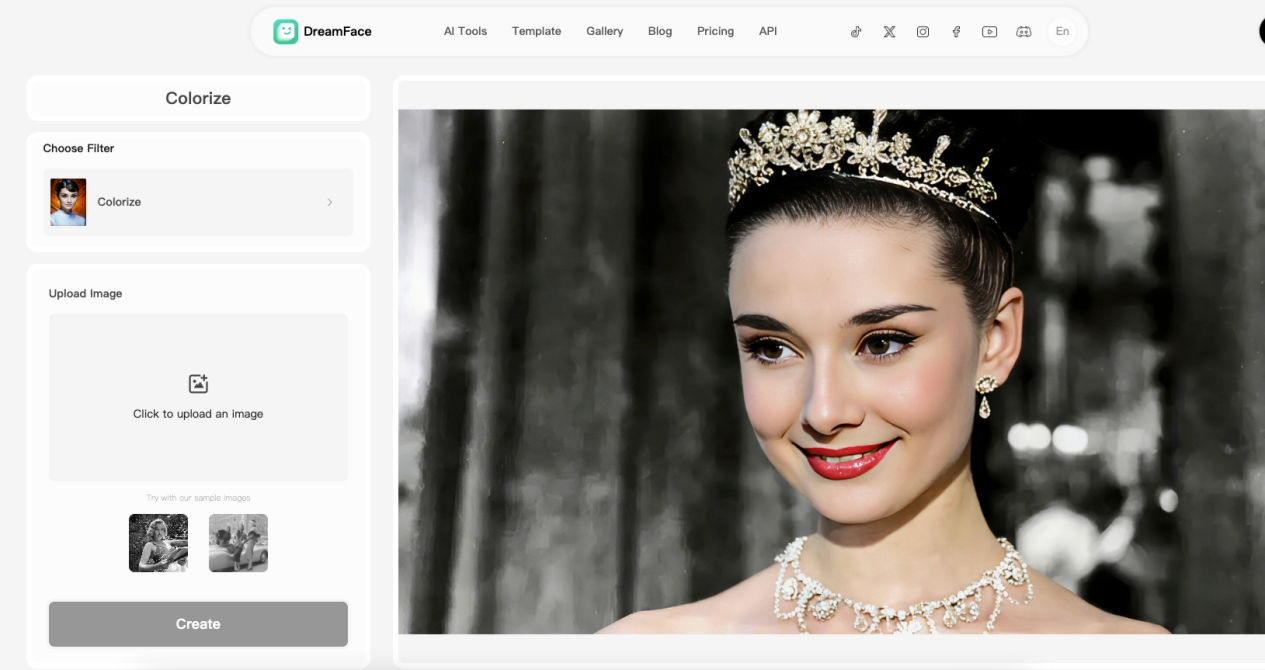Screen dimensions: 1265x670
Task: Click the DreamFace logo icon
Action: coord(287,31)
